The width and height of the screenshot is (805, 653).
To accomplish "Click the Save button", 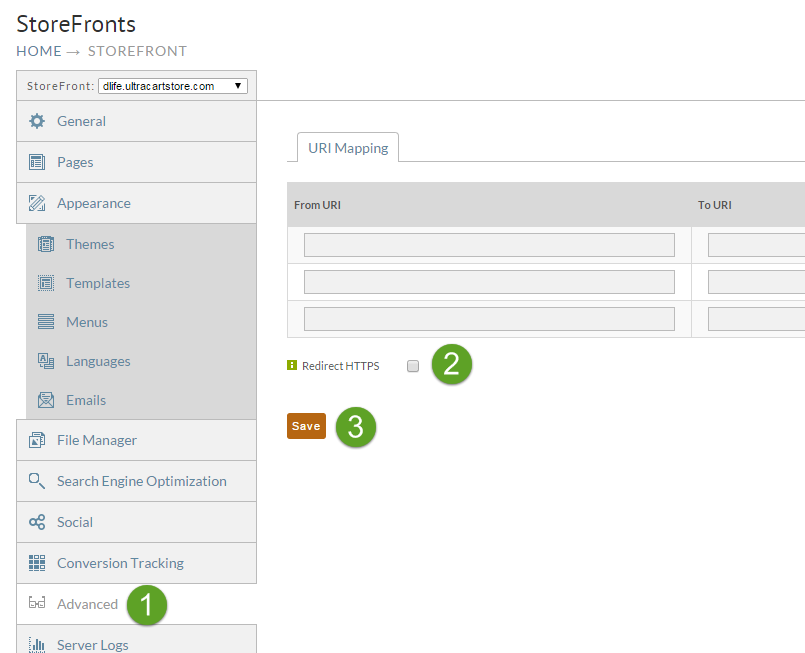I will point(306,426).
